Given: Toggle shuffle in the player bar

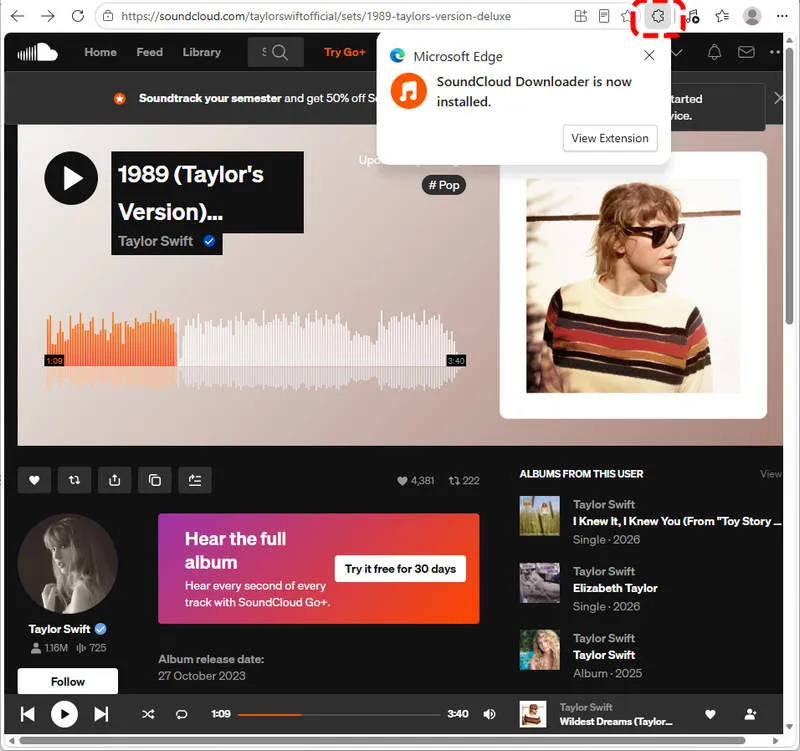Looking at the screenshot, I should (148, 714).
